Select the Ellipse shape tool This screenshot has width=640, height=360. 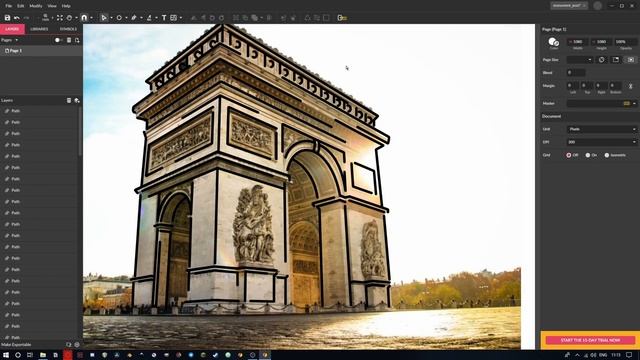(x=119, y=18)
